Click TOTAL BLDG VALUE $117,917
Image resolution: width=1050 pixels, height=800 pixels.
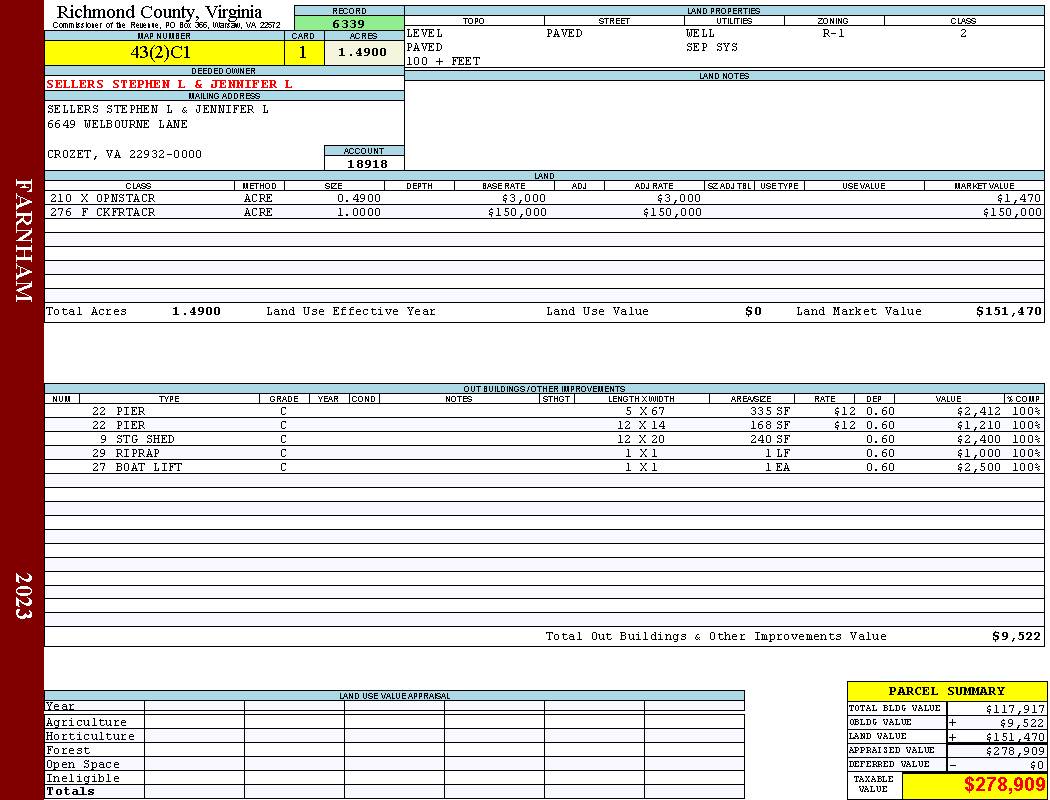(x=1015, y=709)
